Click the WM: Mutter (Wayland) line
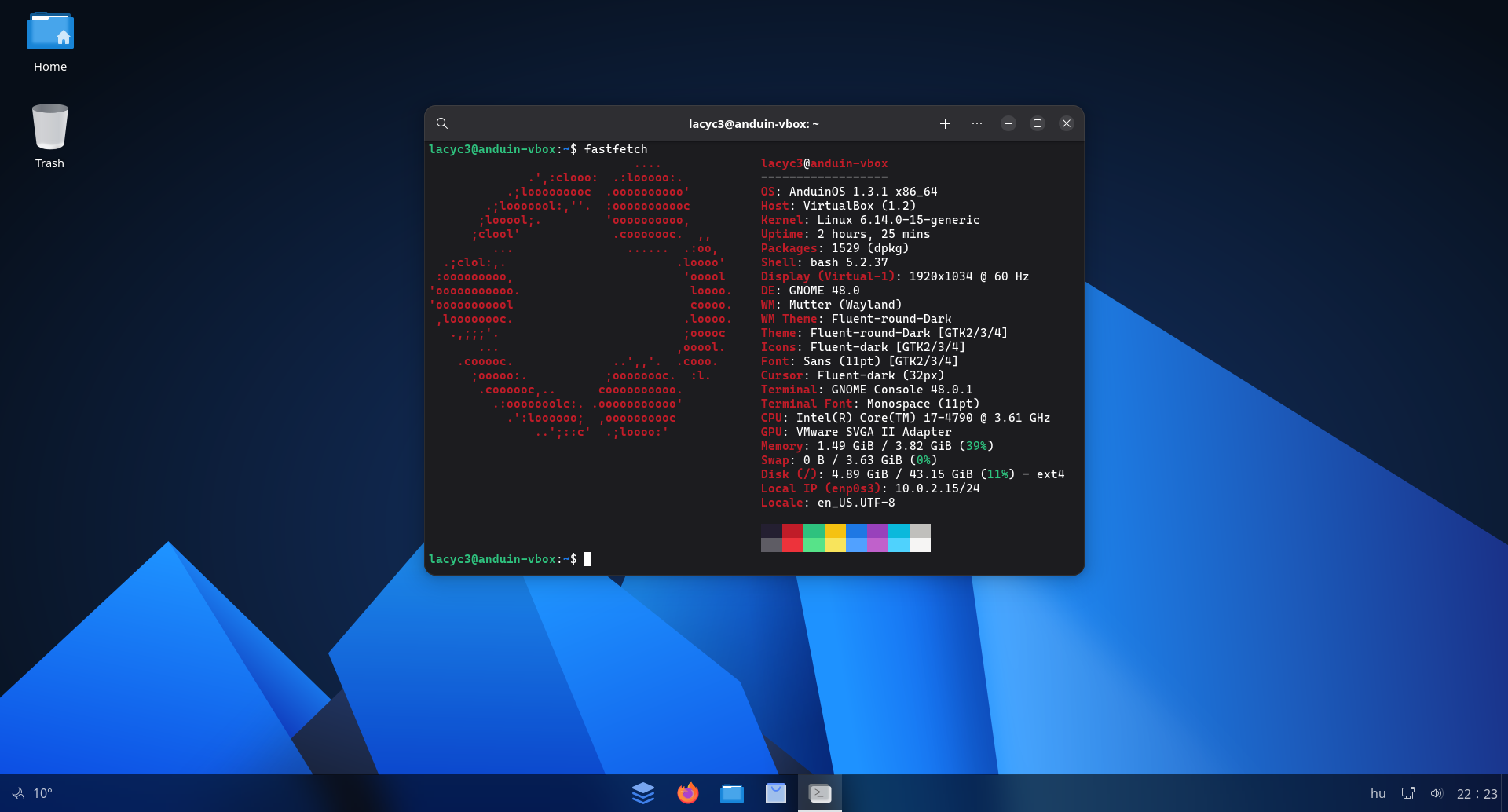This screenshot has width=1508, height=812. tap(831, 305)
